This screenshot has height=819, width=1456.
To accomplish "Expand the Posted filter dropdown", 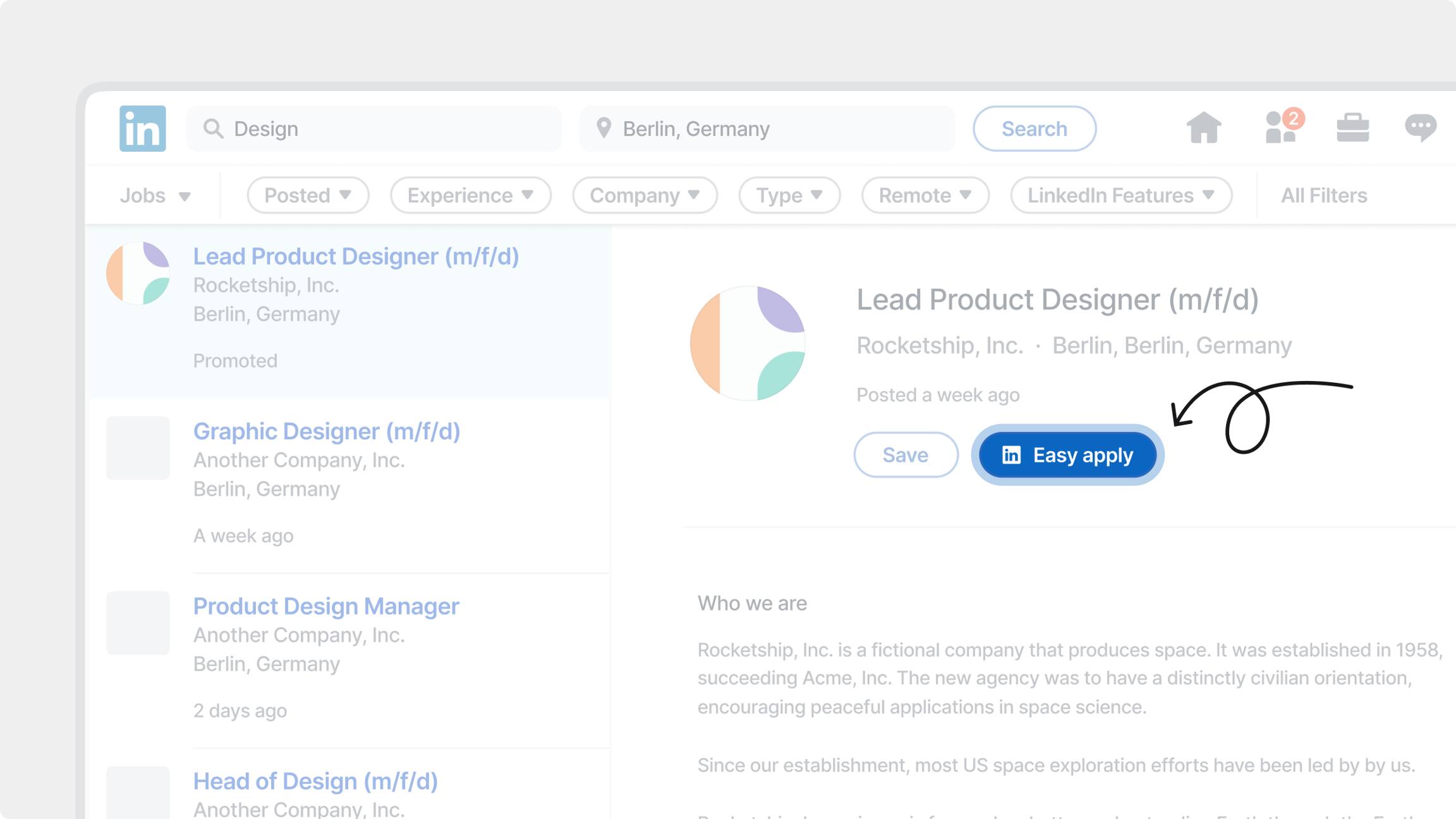I will tap(308, 195).
